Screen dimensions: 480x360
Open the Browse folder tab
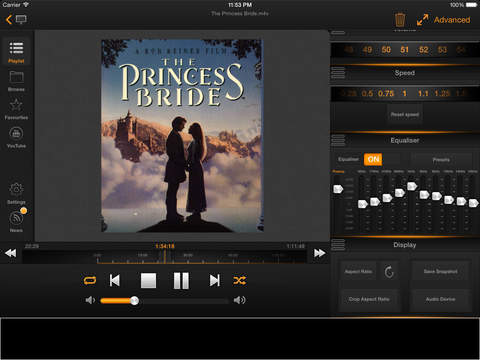16,81
